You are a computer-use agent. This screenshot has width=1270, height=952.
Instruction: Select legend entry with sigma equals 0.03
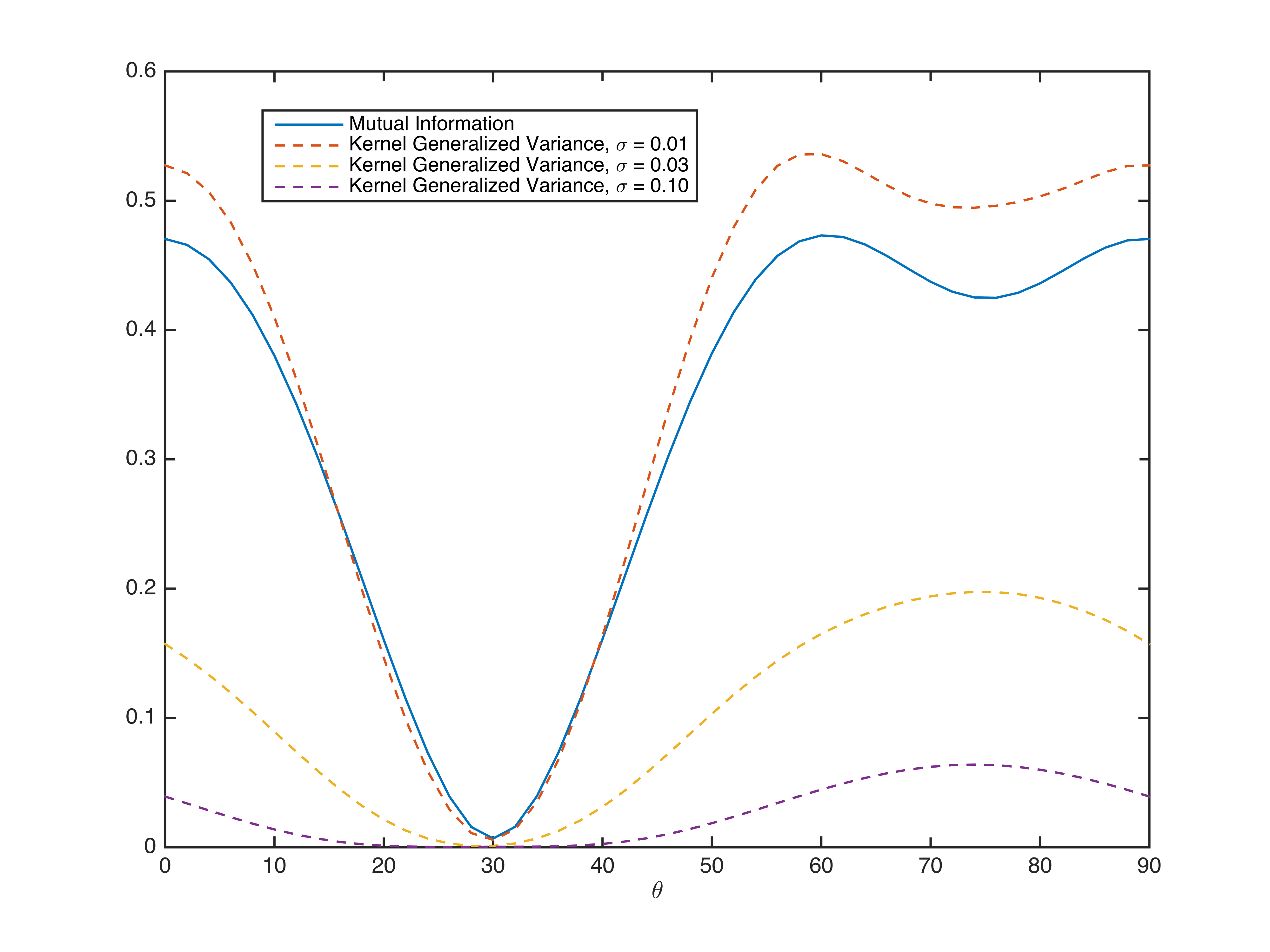(518, 165)
